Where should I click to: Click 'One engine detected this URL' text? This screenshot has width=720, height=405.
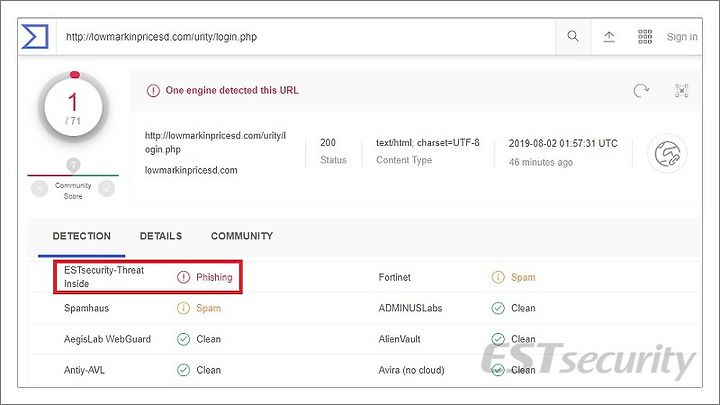coord(232,90)
